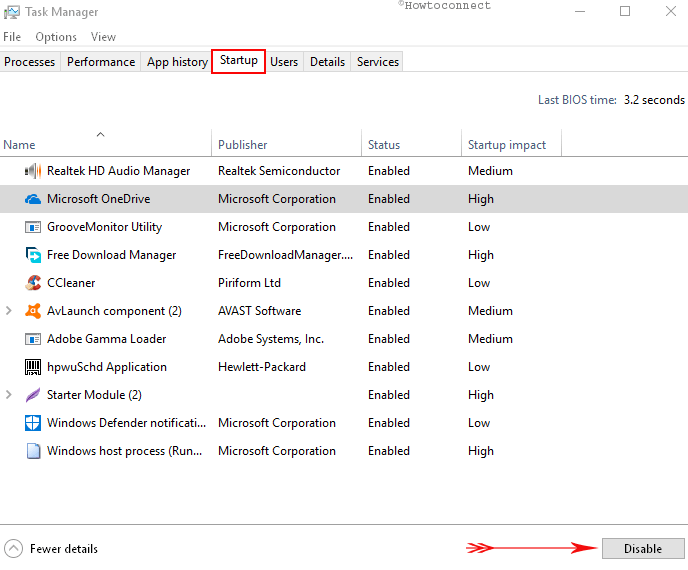Select the Microsoft OneDrive entry name
This screenshot has height=570, width=688.
[99, 199]
